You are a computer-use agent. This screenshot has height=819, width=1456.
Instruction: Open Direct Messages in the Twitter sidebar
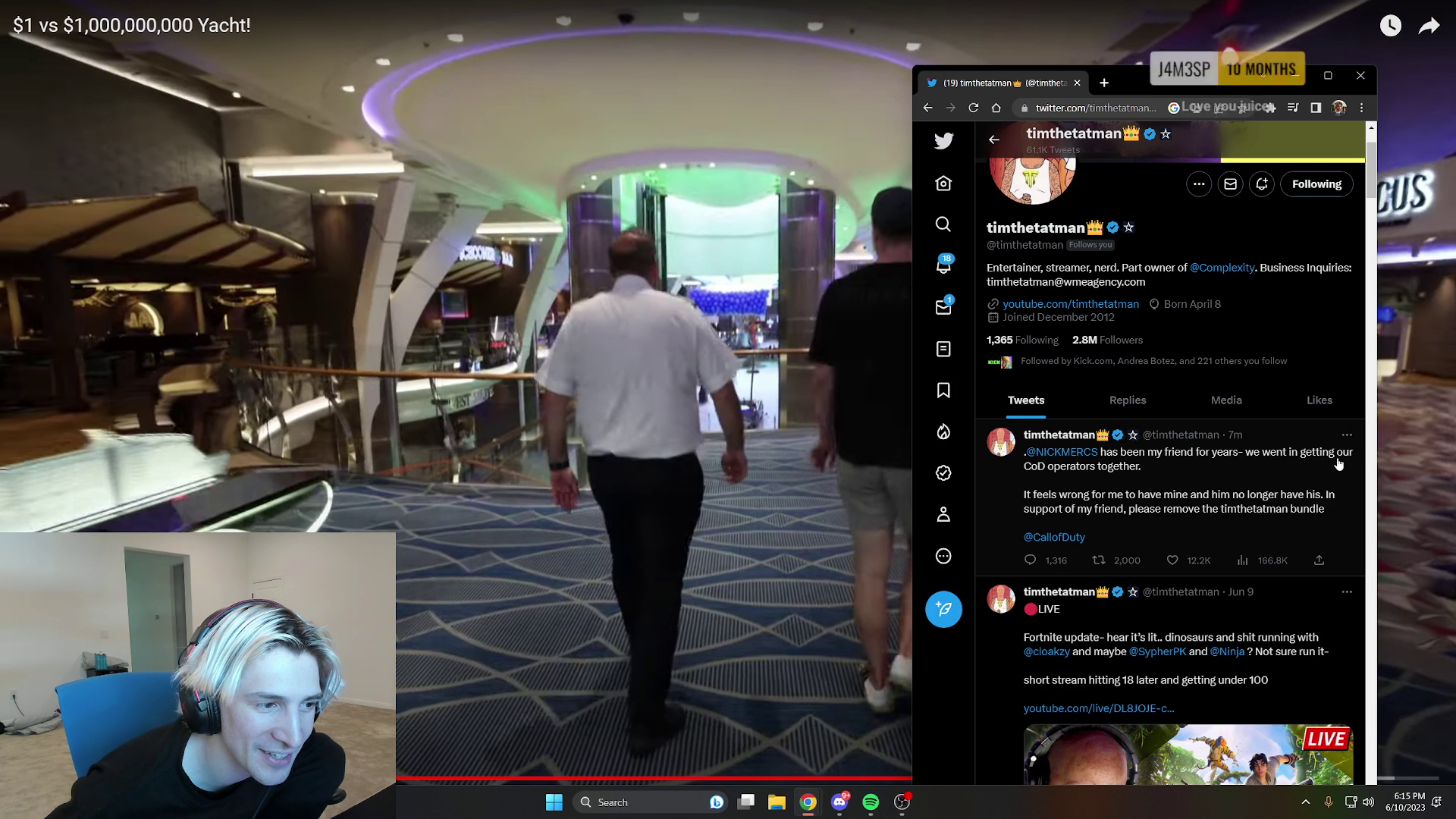(943, 307)
